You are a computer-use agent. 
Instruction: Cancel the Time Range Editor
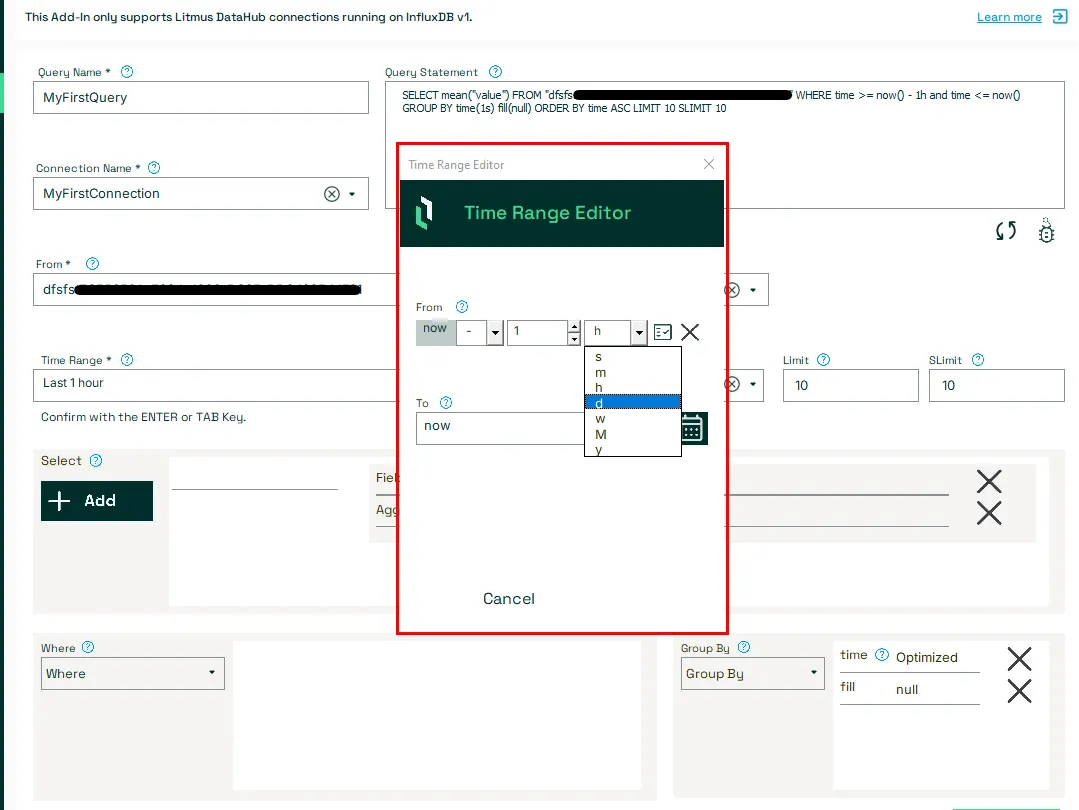[509, 599]
